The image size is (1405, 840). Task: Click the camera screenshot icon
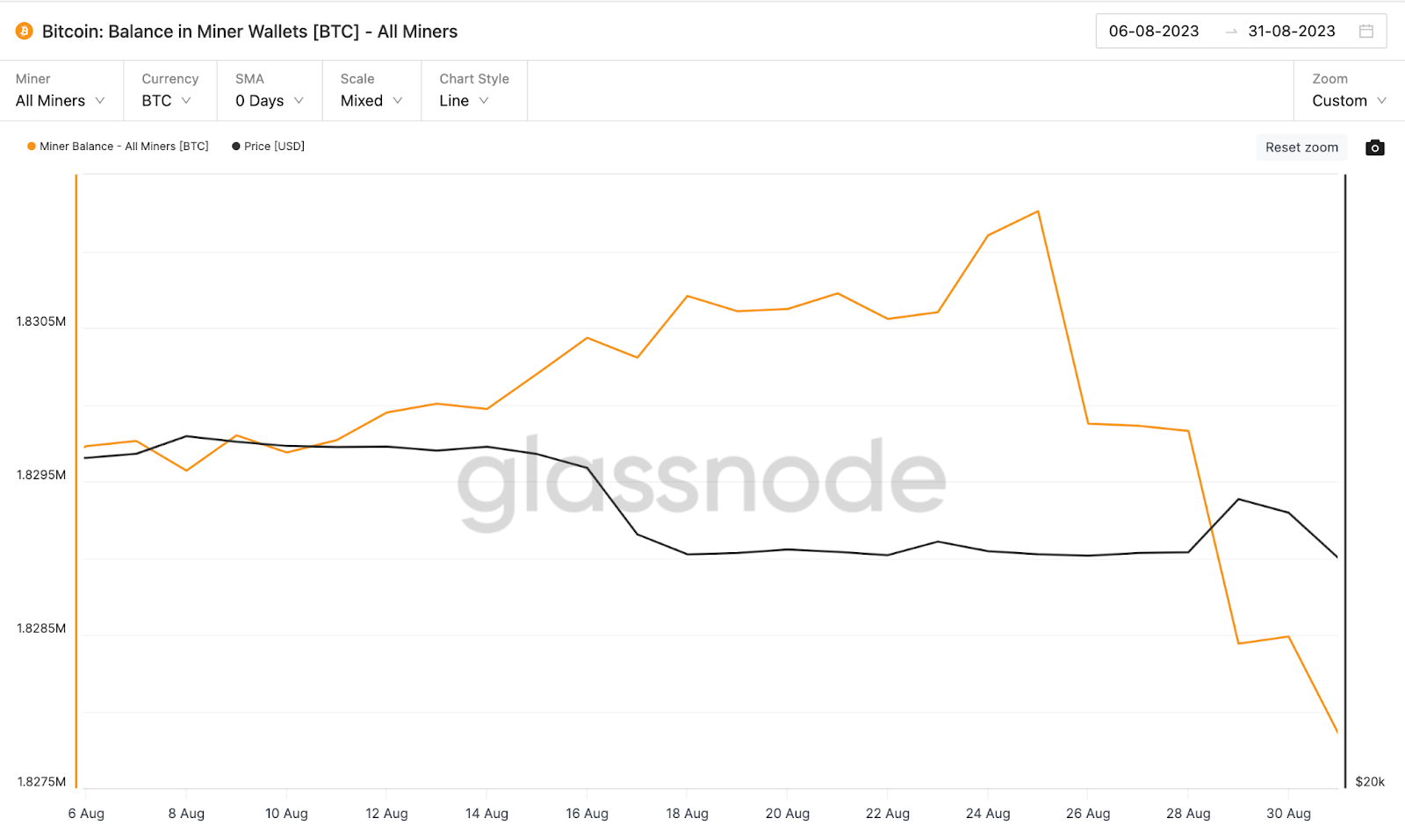pyautogui.click(x=1375, y=147)
